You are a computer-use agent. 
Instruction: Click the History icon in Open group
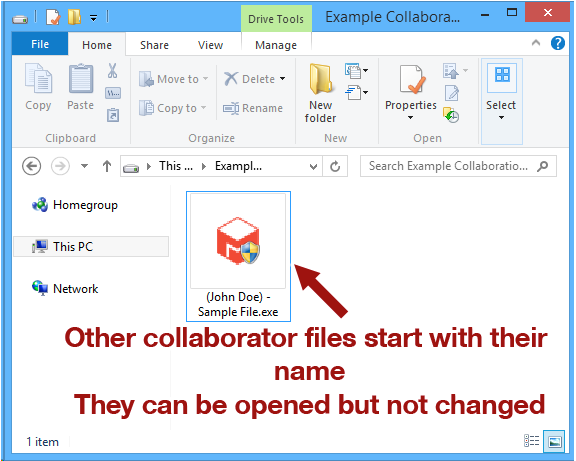click(x=451, y=115)
